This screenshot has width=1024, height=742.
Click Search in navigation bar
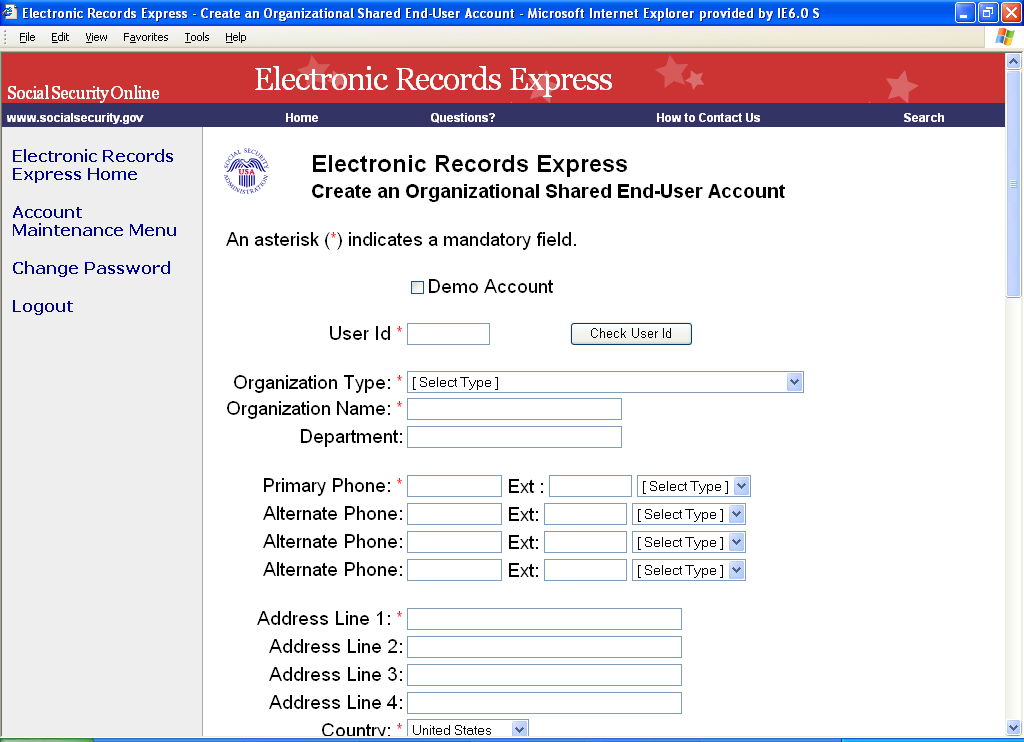(x=923, y=118)
